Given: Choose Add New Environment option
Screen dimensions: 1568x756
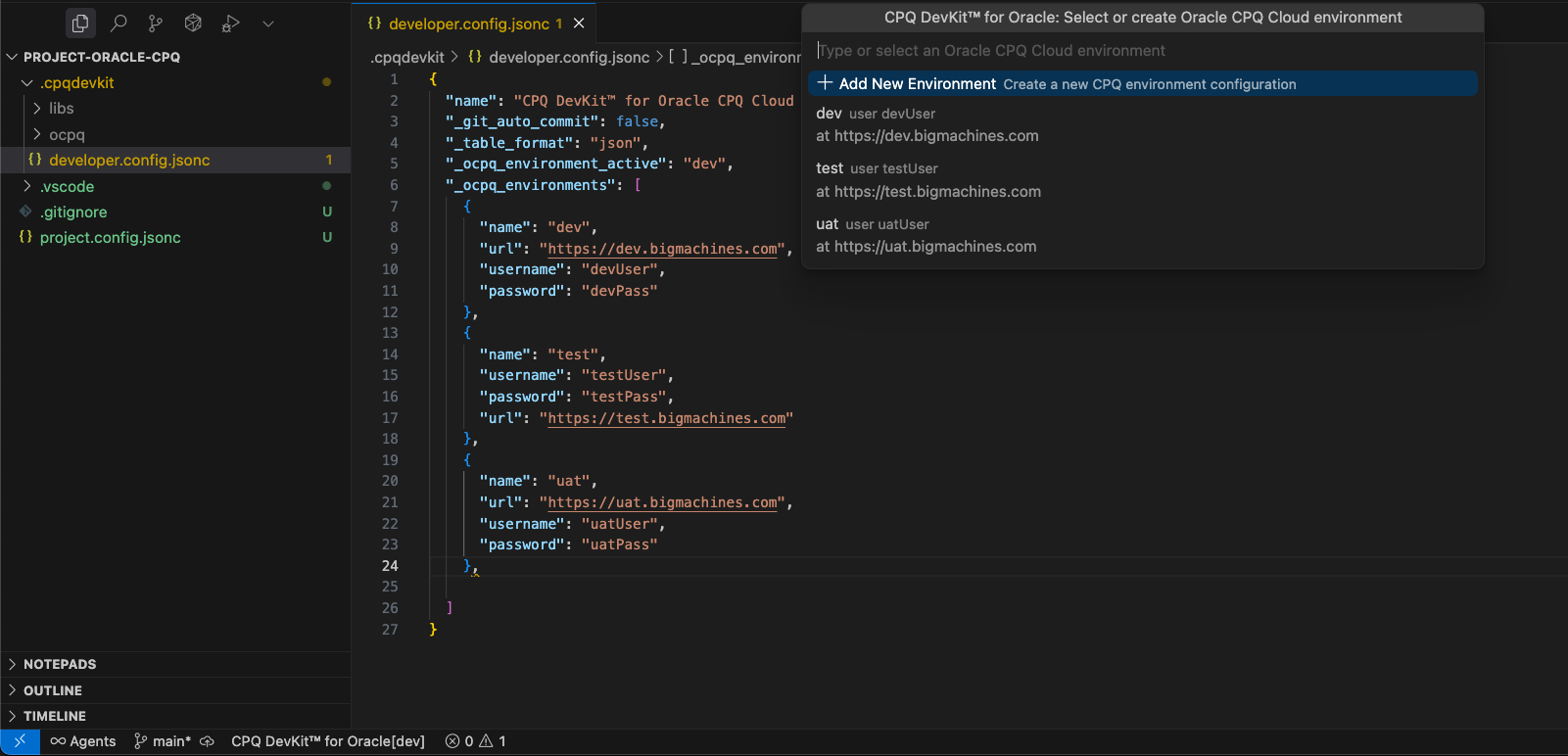Looking at the screenshot, I should [x=1143, y=83].
